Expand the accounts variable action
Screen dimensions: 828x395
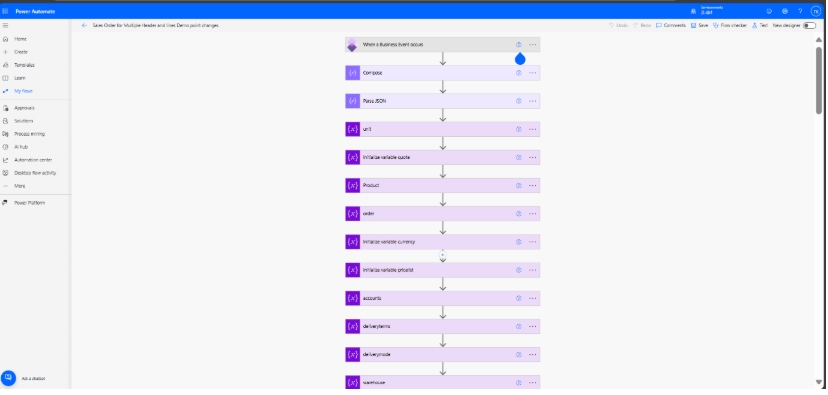click(443, 298)
